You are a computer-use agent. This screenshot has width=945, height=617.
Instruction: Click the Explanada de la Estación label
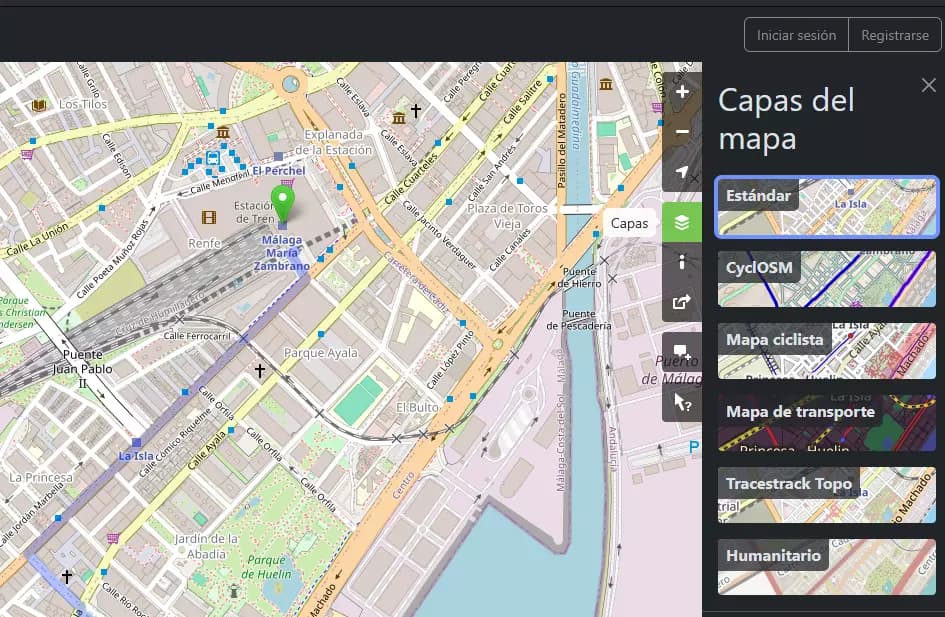coord(333,142)
